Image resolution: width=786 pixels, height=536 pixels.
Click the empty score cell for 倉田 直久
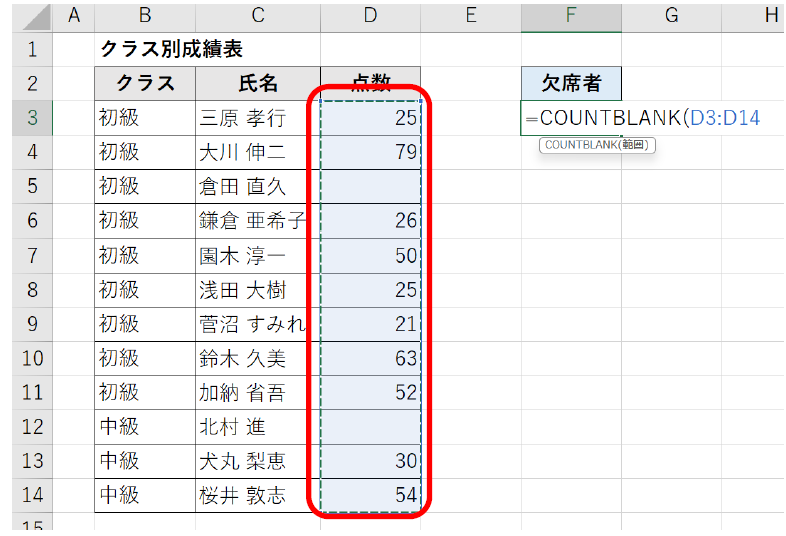(x=370, y=186)
